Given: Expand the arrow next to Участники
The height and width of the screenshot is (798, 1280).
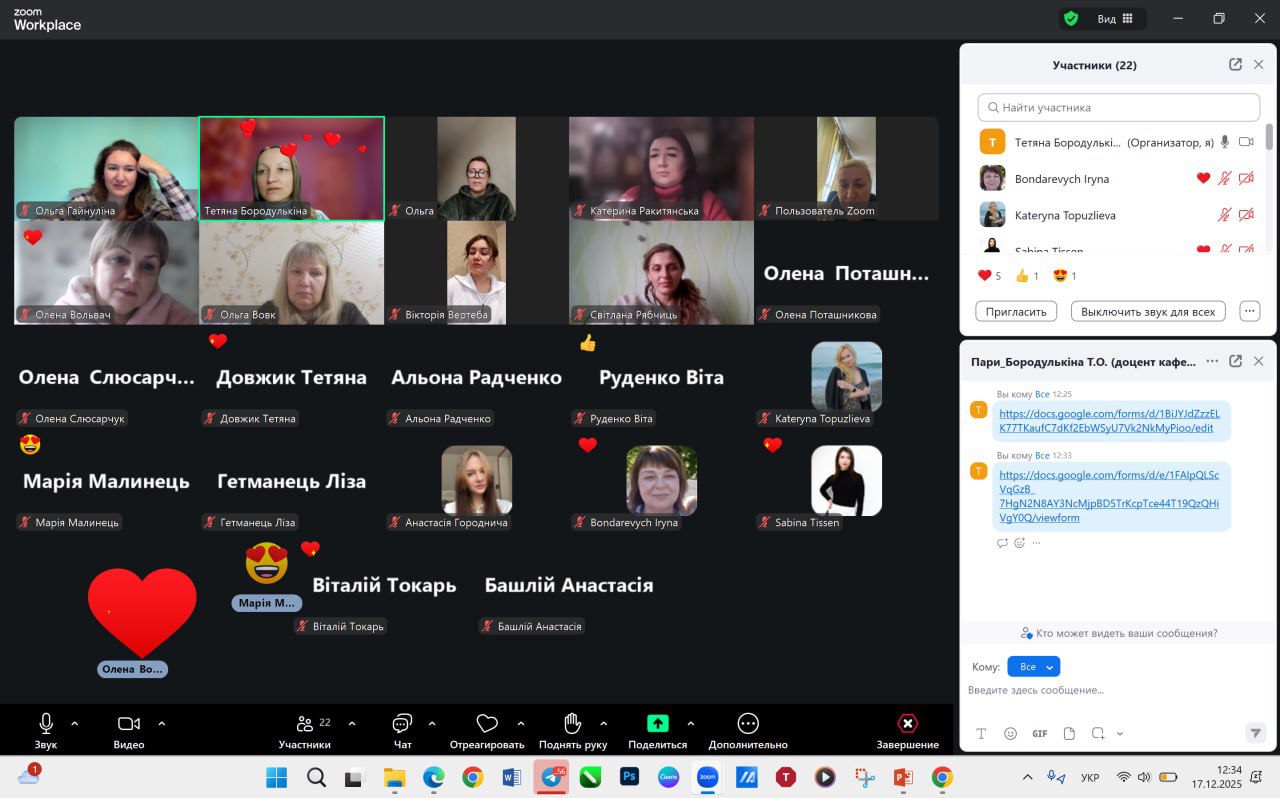Looking at the screenshot, I should coord(351,723).
